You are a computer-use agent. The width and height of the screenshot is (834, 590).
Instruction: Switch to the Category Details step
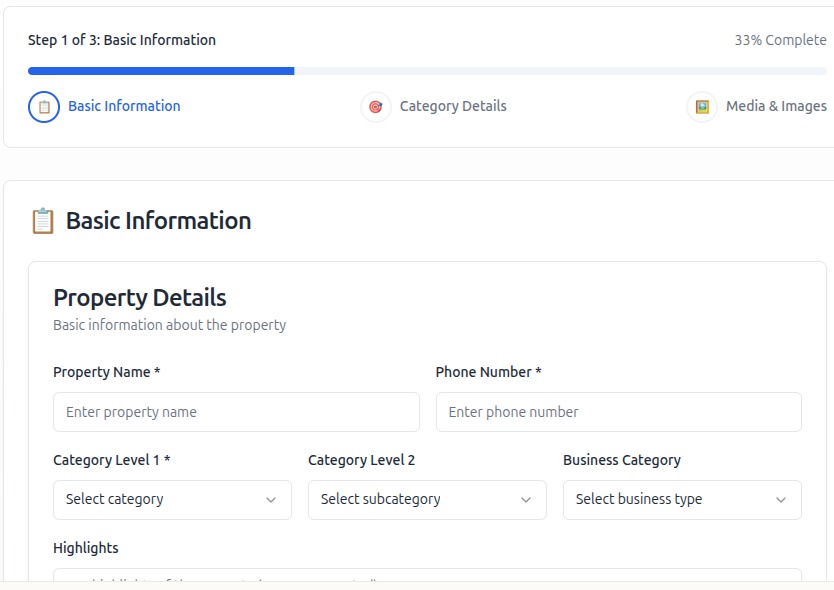(453, 106)
